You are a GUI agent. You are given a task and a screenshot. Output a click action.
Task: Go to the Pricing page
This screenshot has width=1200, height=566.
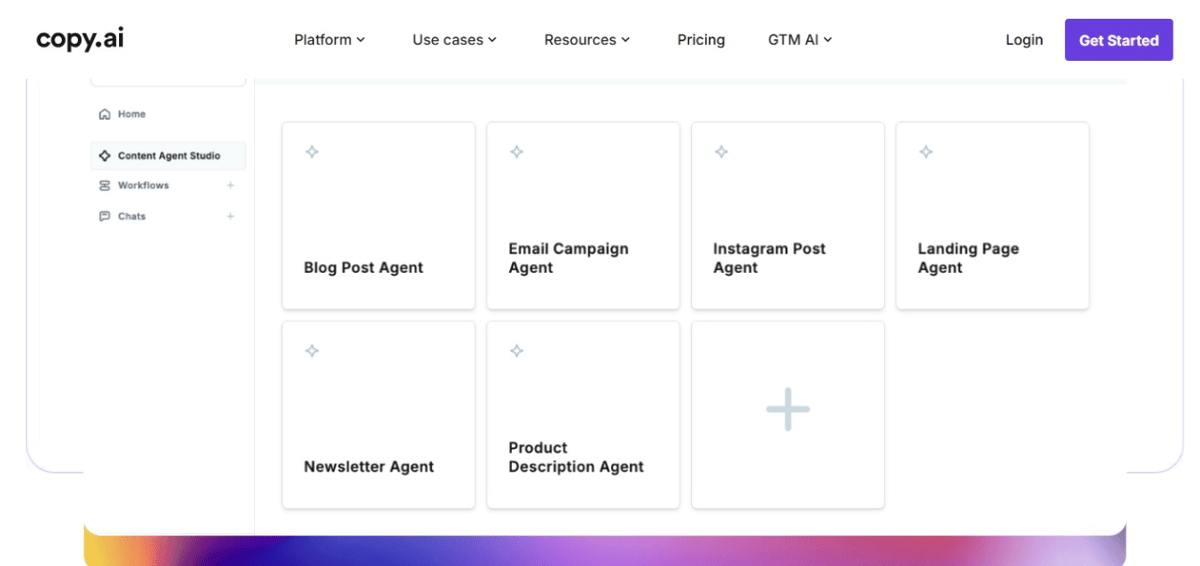click(701, 40)
